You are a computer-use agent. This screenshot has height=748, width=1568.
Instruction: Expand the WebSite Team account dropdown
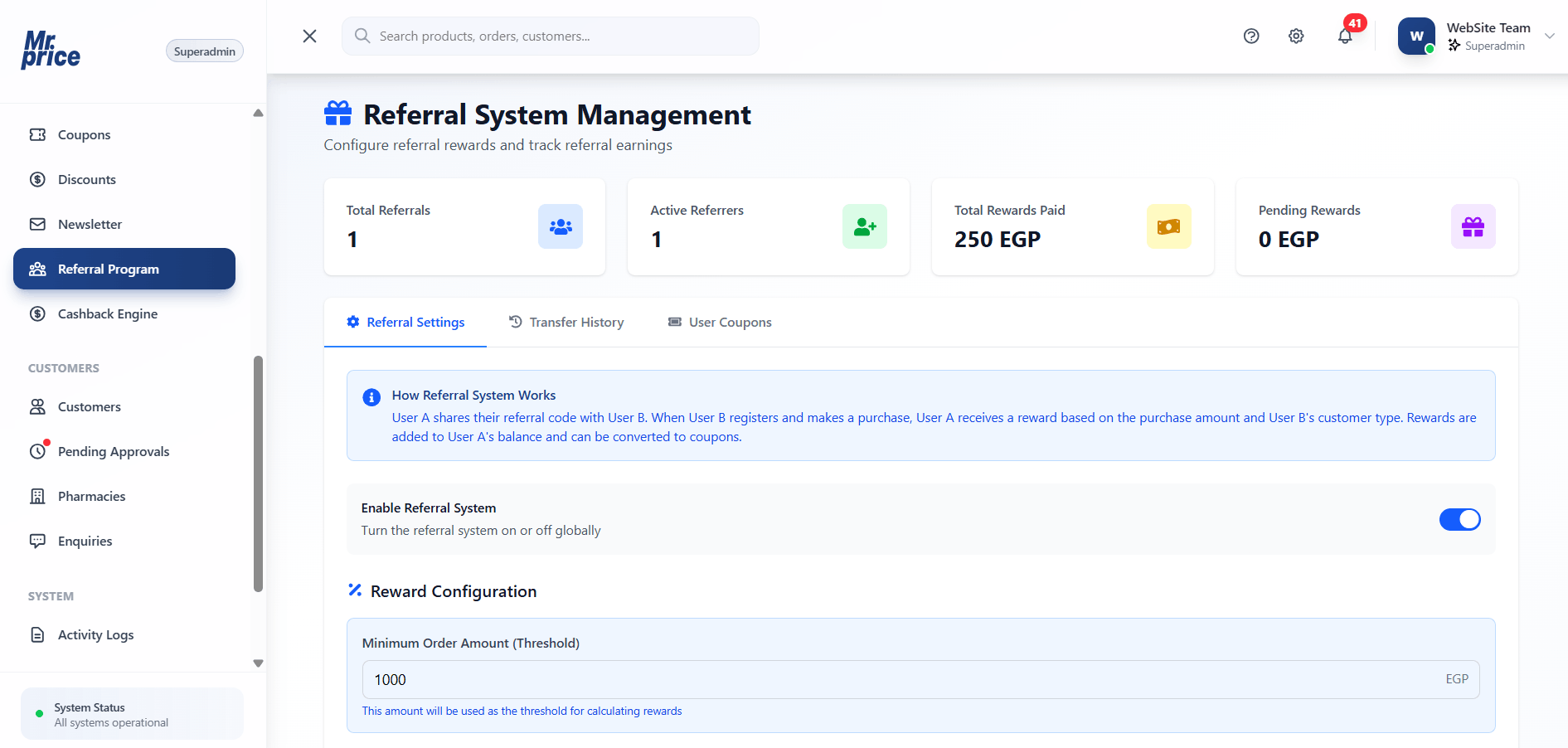click(1549, 36)
